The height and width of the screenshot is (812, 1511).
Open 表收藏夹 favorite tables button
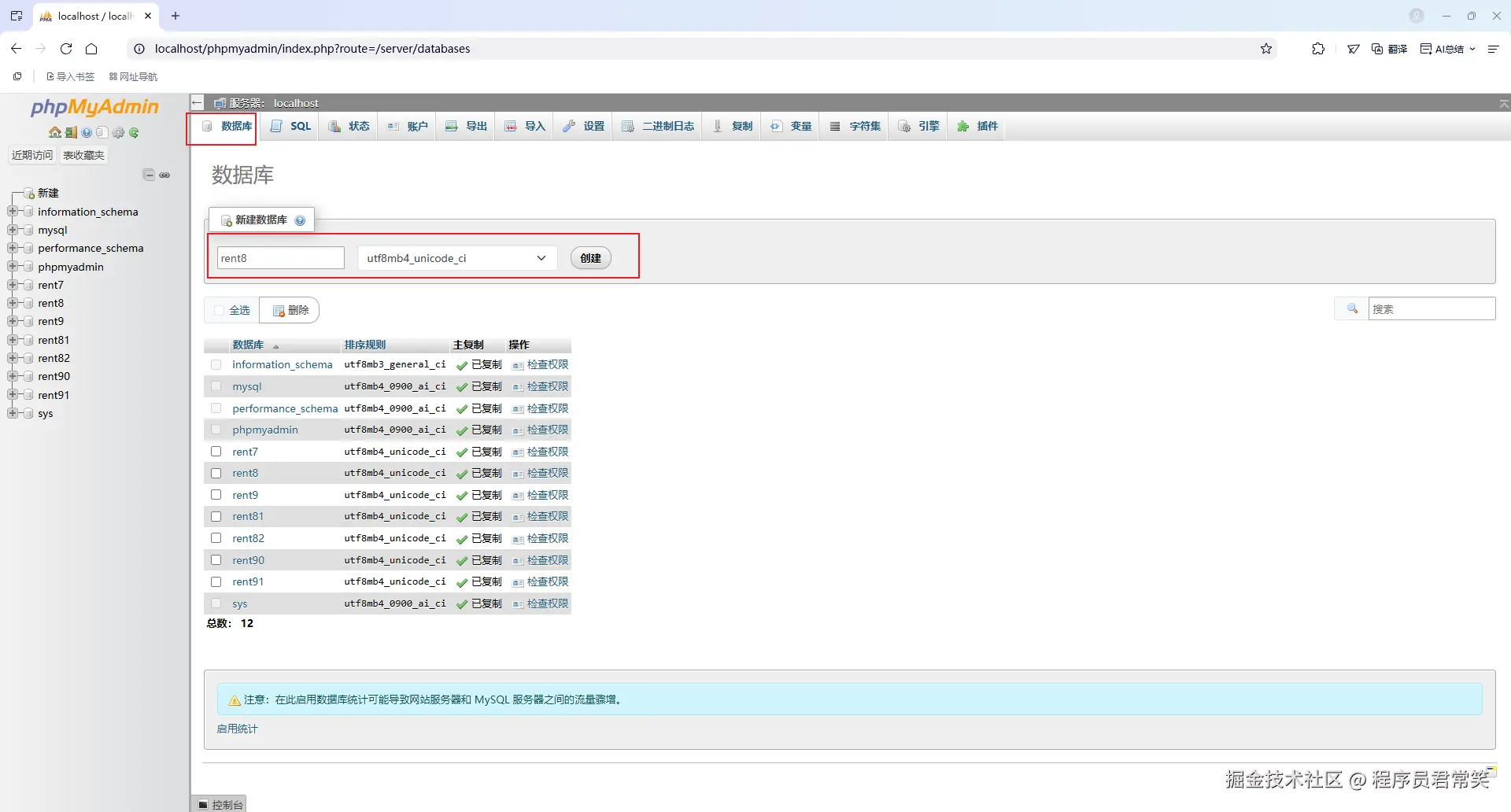83,155
